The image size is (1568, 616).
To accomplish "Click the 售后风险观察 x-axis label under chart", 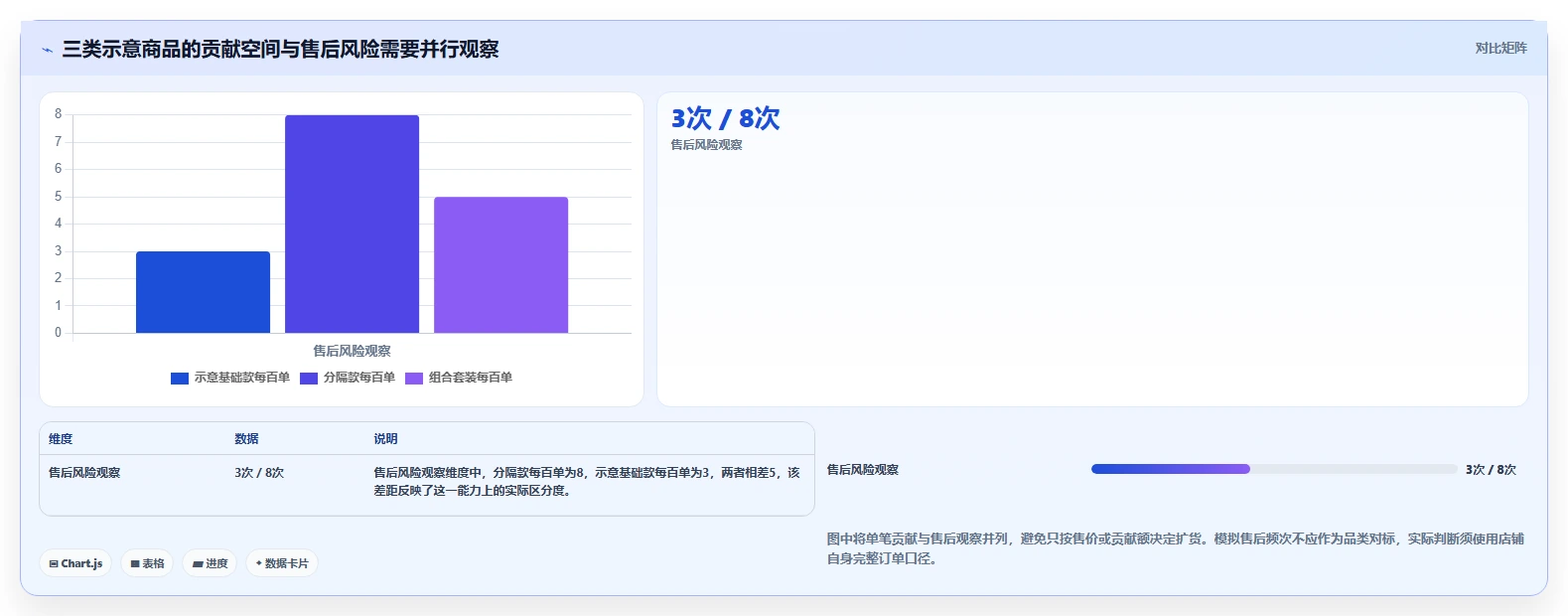I will point(352,351).
